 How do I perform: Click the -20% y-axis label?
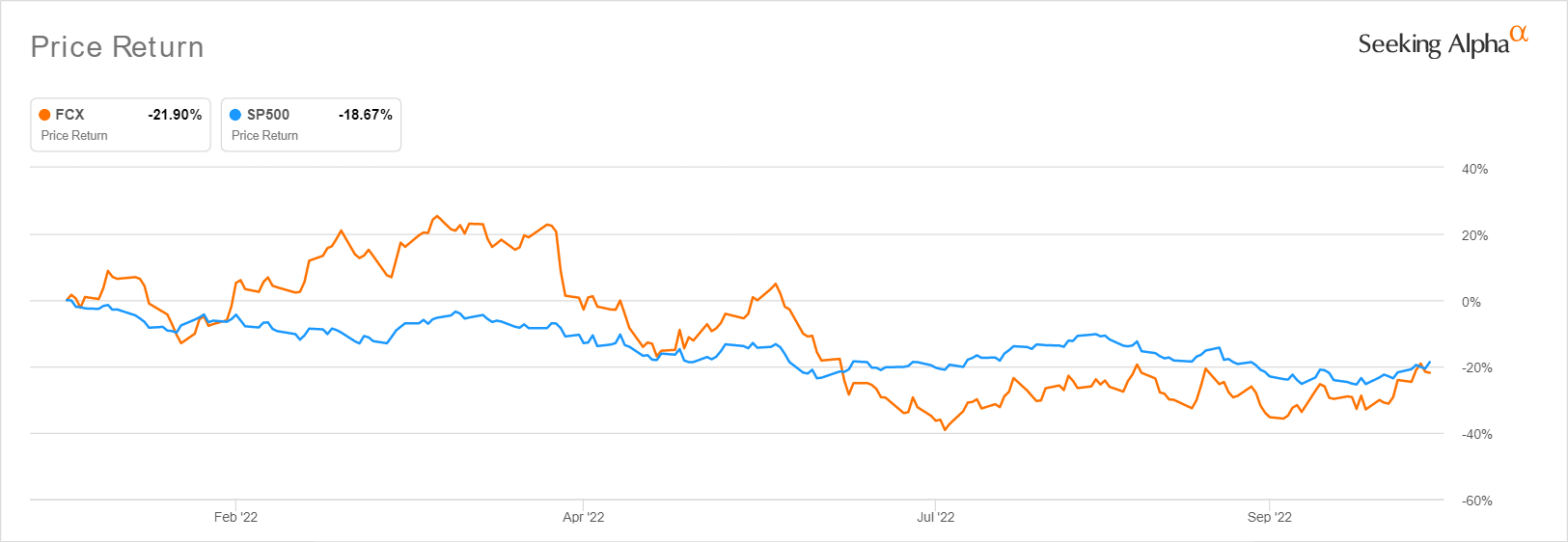[x=1474, y=367]
